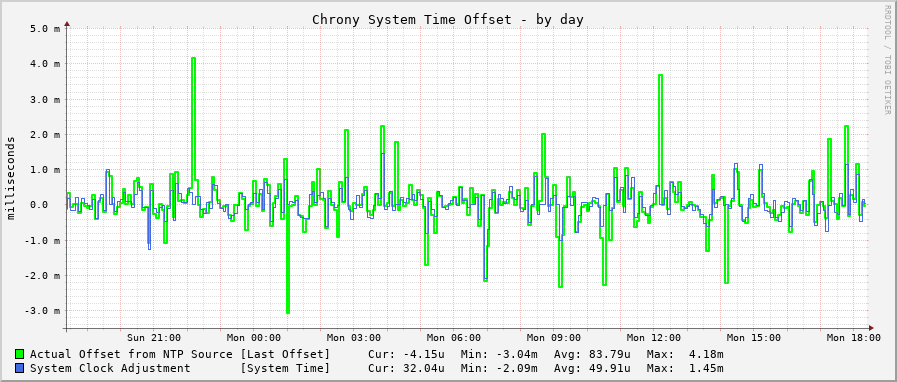Click the chart title "Chrony System Time Offset - by day"

click(x=448, y=19)
